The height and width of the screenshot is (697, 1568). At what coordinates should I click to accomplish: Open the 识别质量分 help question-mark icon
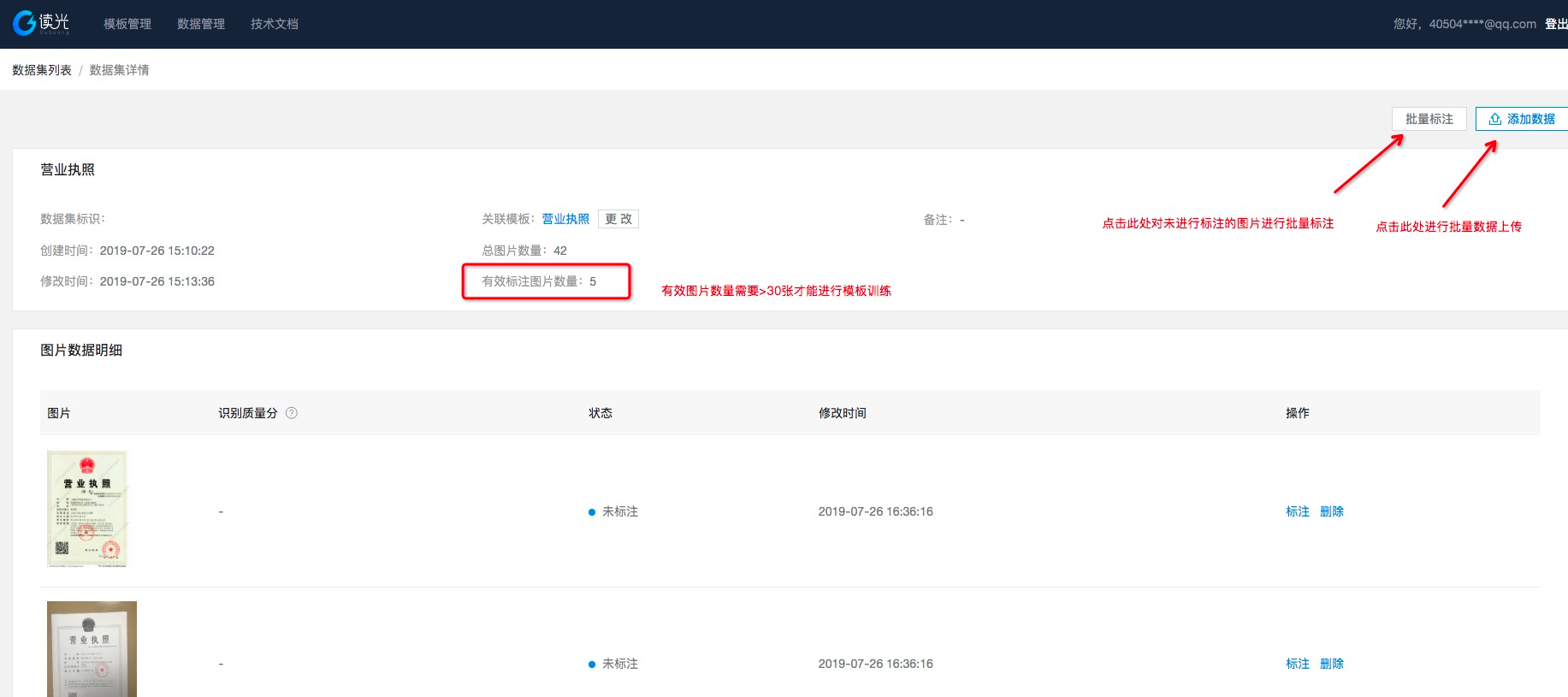point(292,413)
